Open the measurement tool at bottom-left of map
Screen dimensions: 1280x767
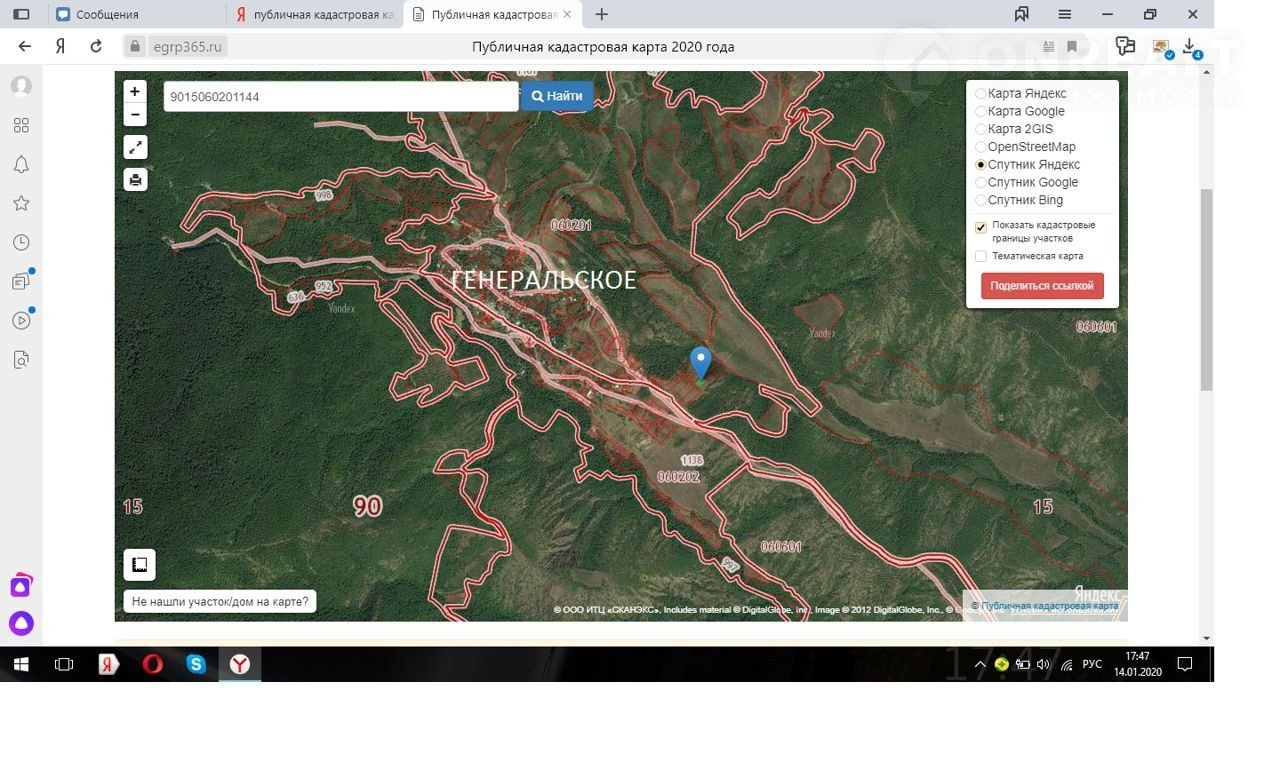(x=140, y=565)
